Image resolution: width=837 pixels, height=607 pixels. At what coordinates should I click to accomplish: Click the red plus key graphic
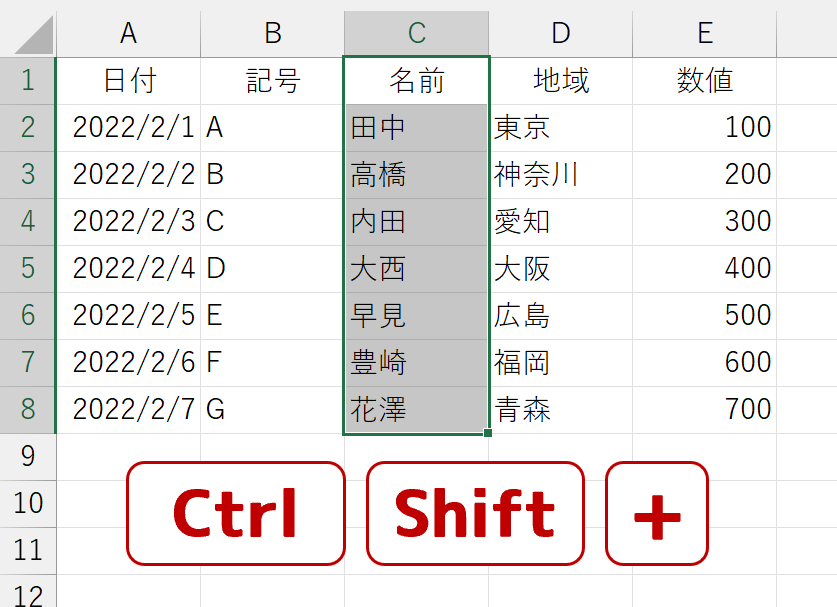point(657,513)
